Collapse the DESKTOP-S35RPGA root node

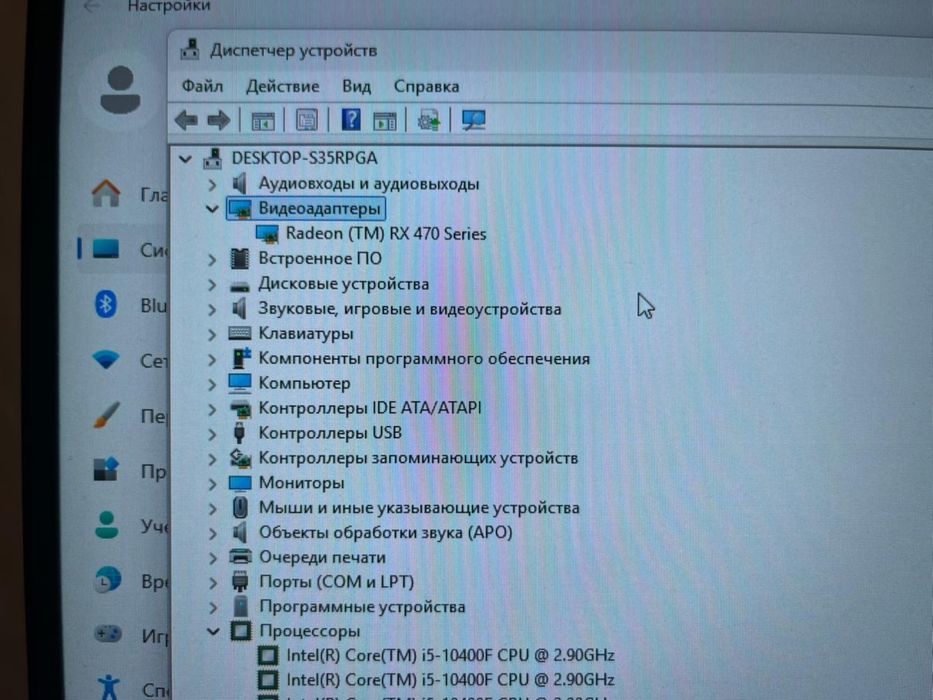pos(186,159)
